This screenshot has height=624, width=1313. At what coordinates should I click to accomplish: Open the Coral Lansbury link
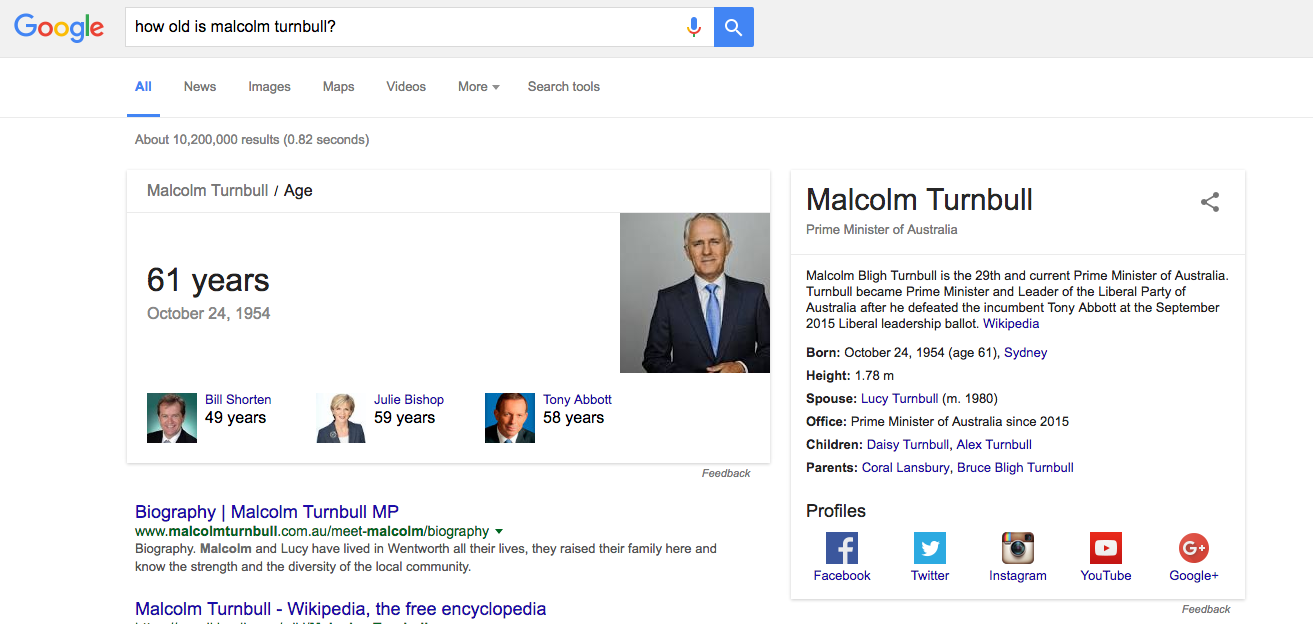pos(905,468)
